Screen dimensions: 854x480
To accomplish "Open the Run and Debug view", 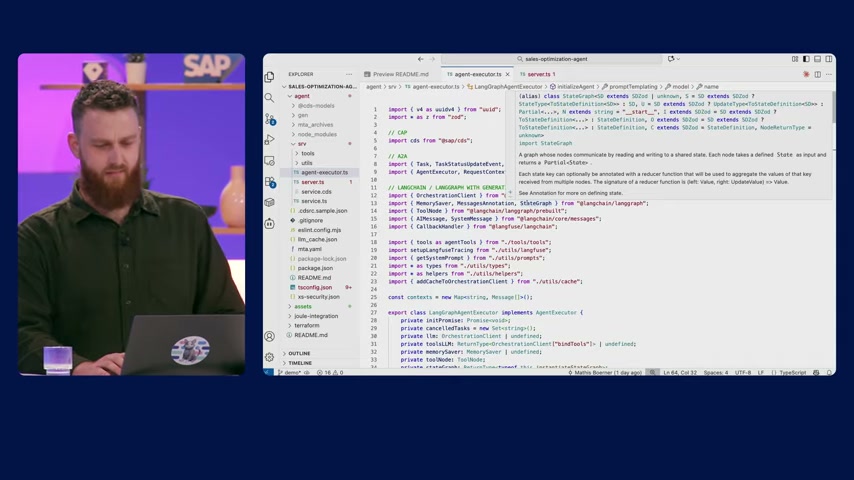I will [x=270, y=140].
